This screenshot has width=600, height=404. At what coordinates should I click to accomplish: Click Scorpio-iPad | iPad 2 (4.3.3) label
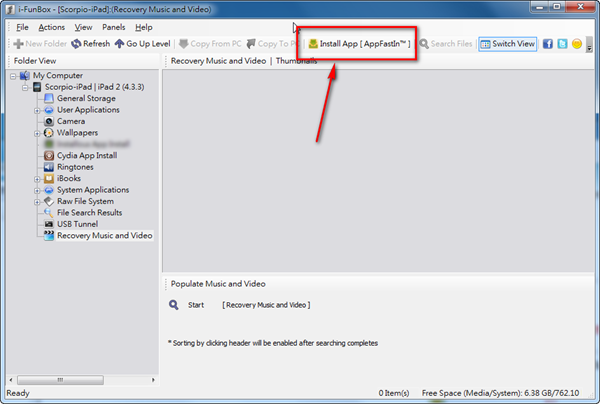[95, 87]
